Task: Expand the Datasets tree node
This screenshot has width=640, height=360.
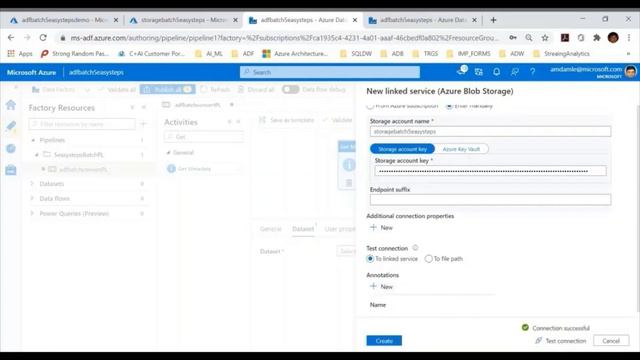Action: (32, 184)
